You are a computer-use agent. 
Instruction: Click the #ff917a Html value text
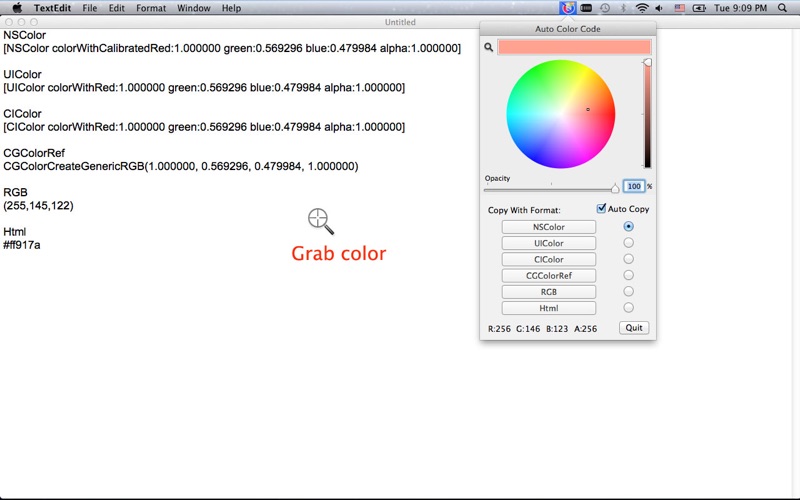click(22, 245)
